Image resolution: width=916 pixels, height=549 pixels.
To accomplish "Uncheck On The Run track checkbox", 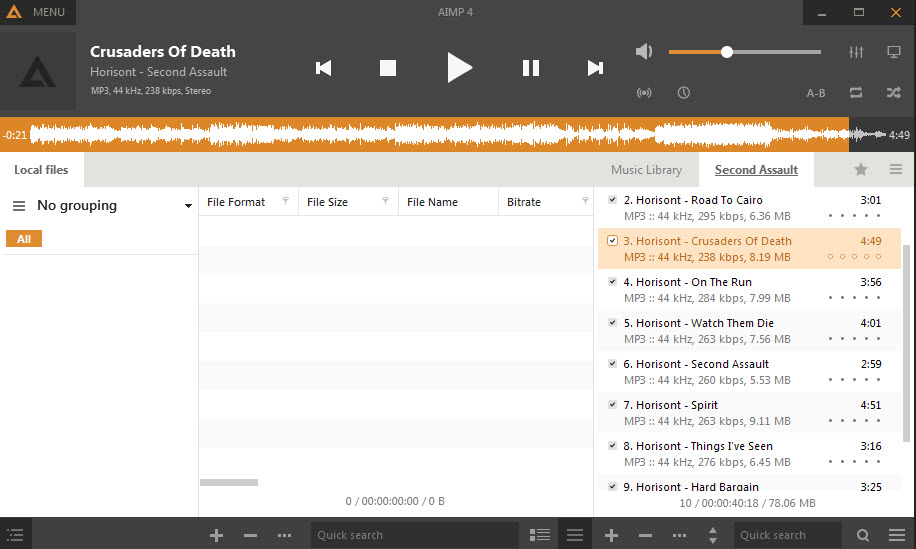I will (x=612, y=282).
